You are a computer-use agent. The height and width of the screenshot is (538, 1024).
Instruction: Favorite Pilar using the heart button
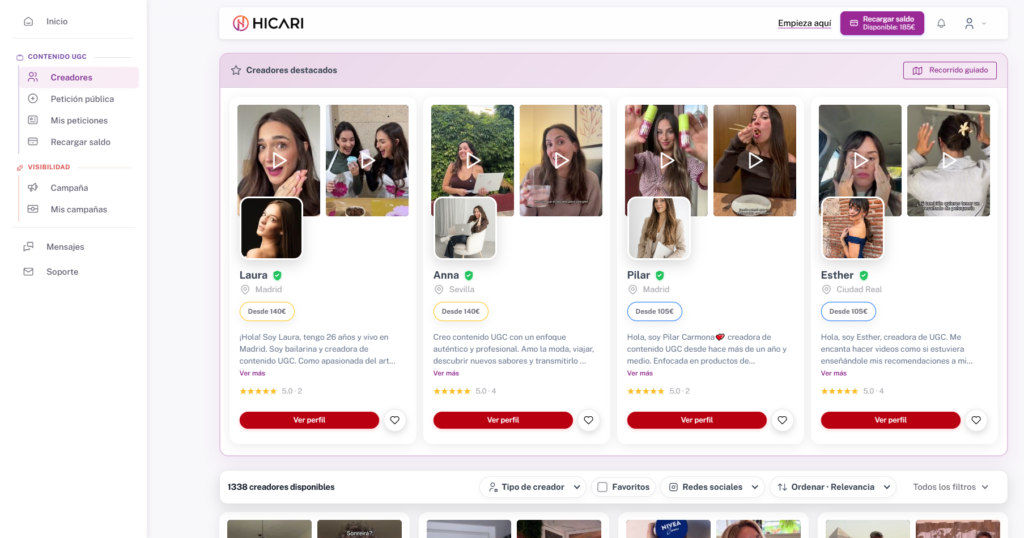click(782, 420)
